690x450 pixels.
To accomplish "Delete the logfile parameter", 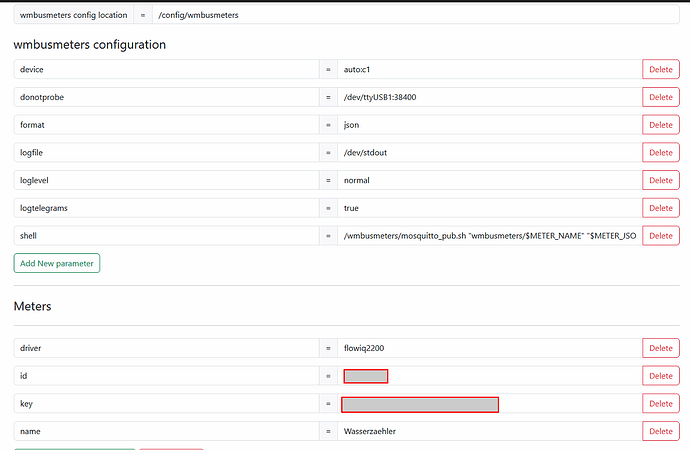I will coord(661,153).
